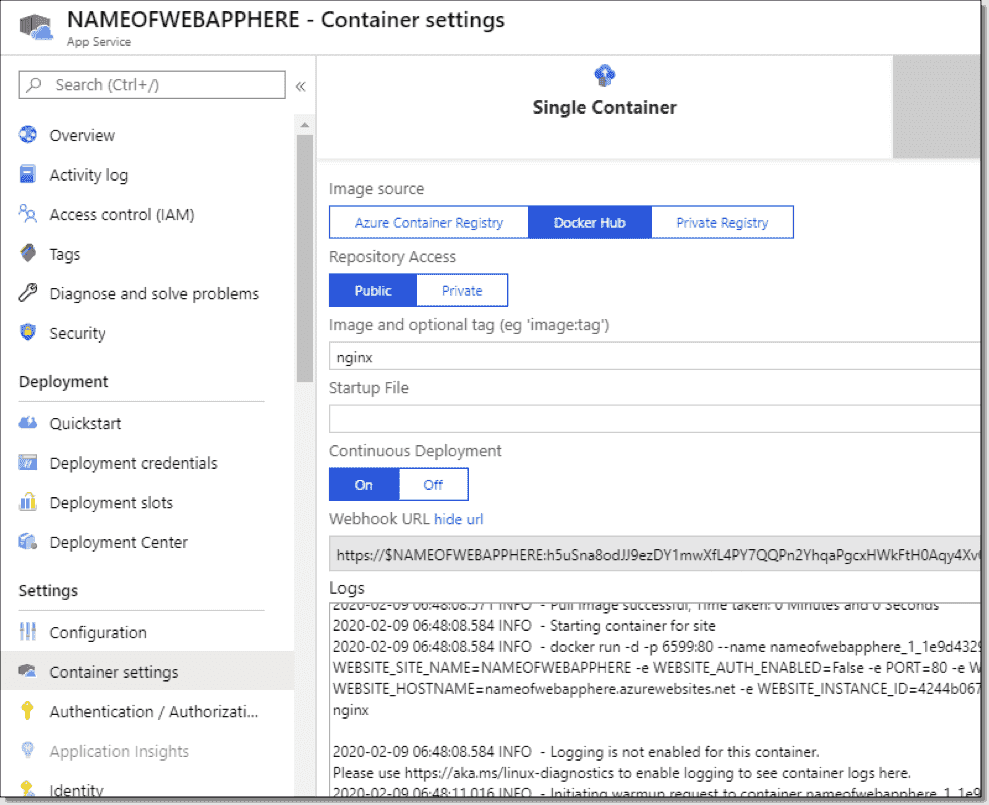Open the Activity log icon
The height and width of the screenshot is (805, 989).
28,175
